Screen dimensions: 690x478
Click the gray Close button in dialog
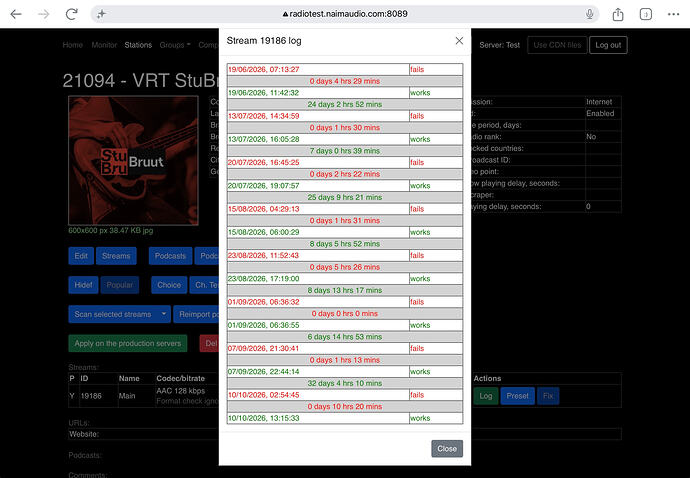coord(447,449)
